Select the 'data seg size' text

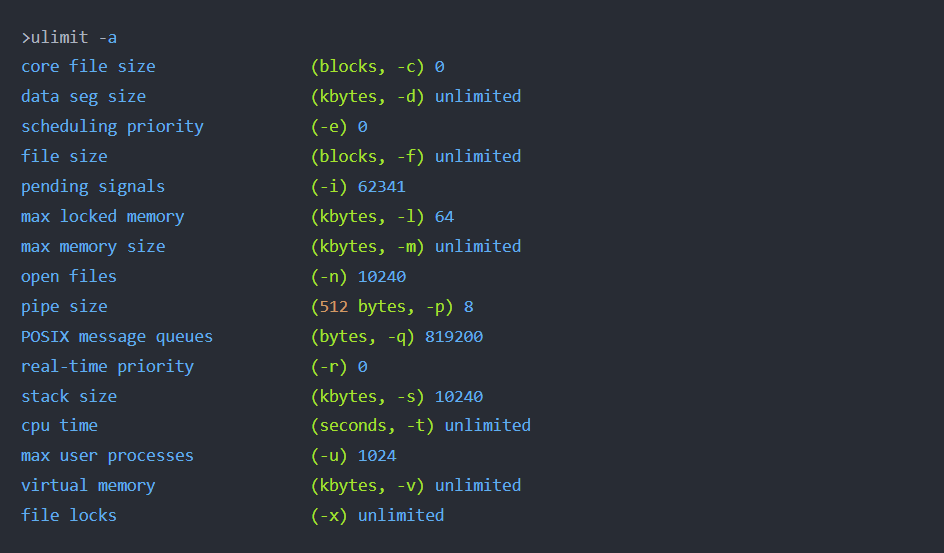point(83,96)
